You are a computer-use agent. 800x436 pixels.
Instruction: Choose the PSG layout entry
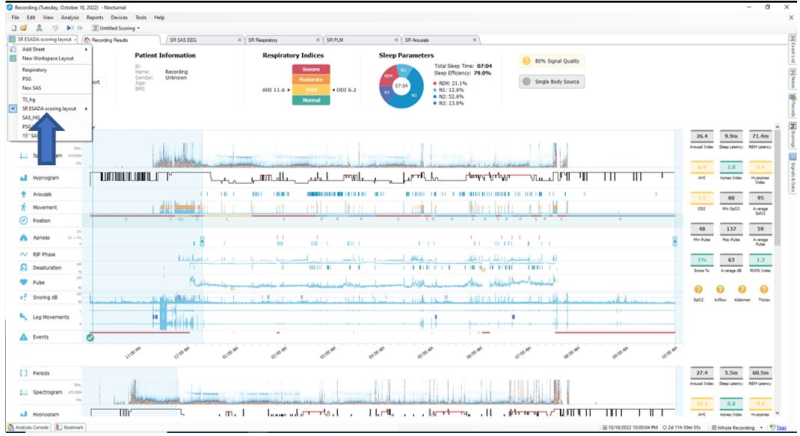coord(49,79)
